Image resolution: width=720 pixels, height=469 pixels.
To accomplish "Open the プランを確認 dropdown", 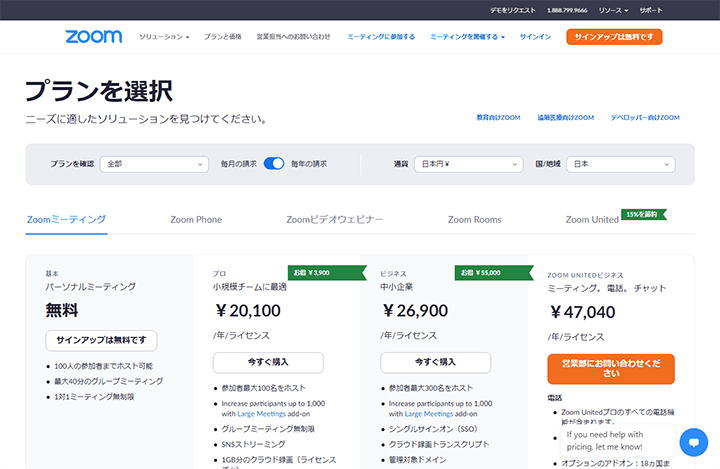I will 153,164.
